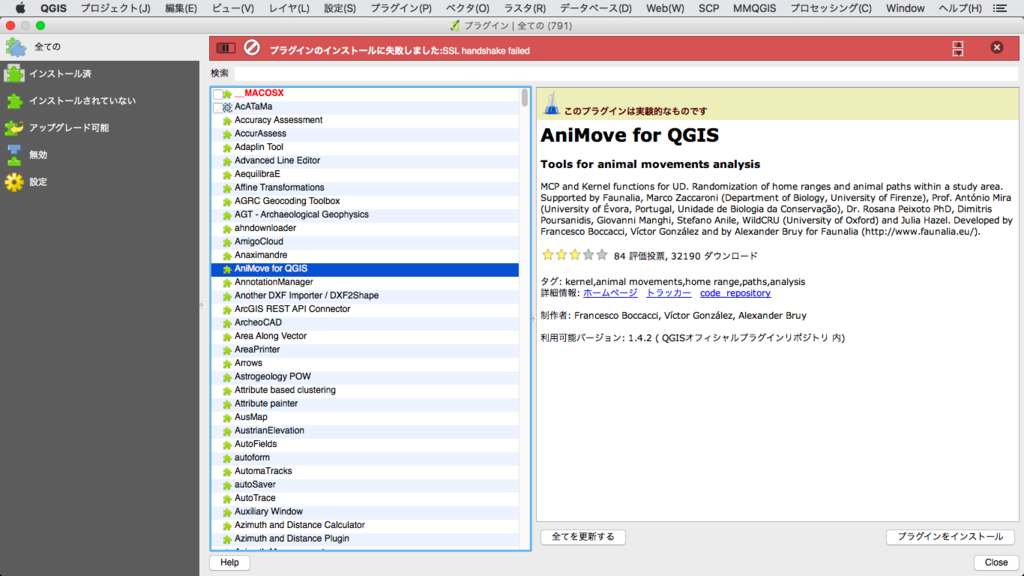1024x576 pixels.
Task: Open the トラッカー link
Action: (x=668, y=293)
